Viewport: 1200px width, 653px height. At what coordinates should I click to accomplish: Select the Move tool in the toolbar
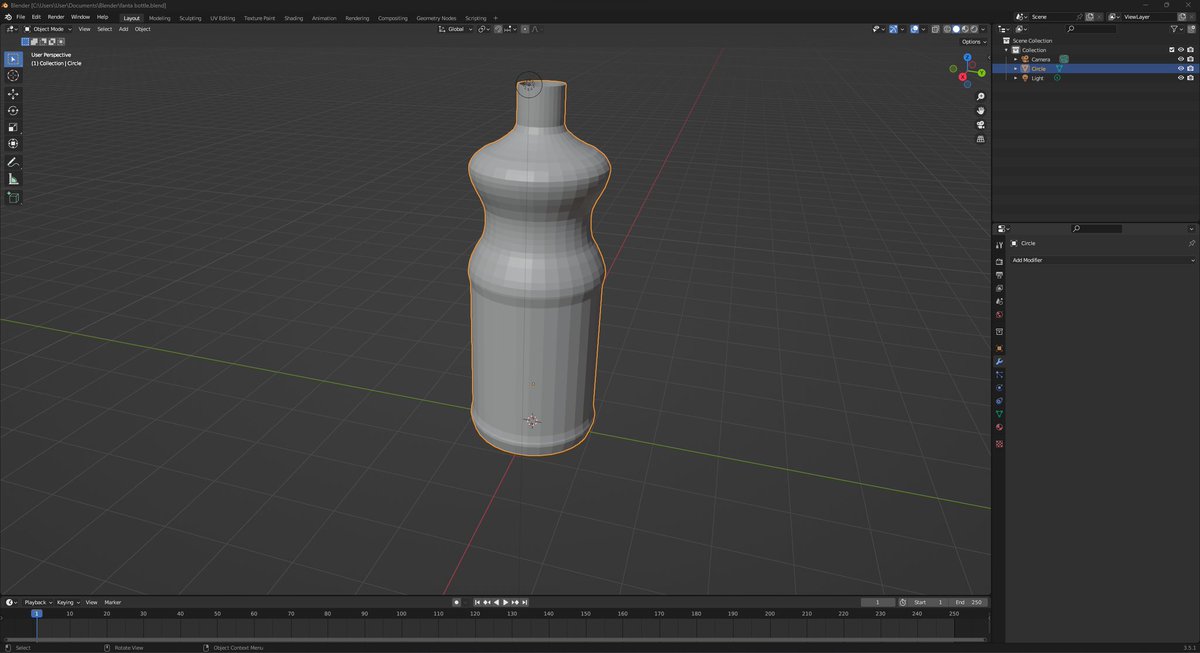[x=13, y=93]
